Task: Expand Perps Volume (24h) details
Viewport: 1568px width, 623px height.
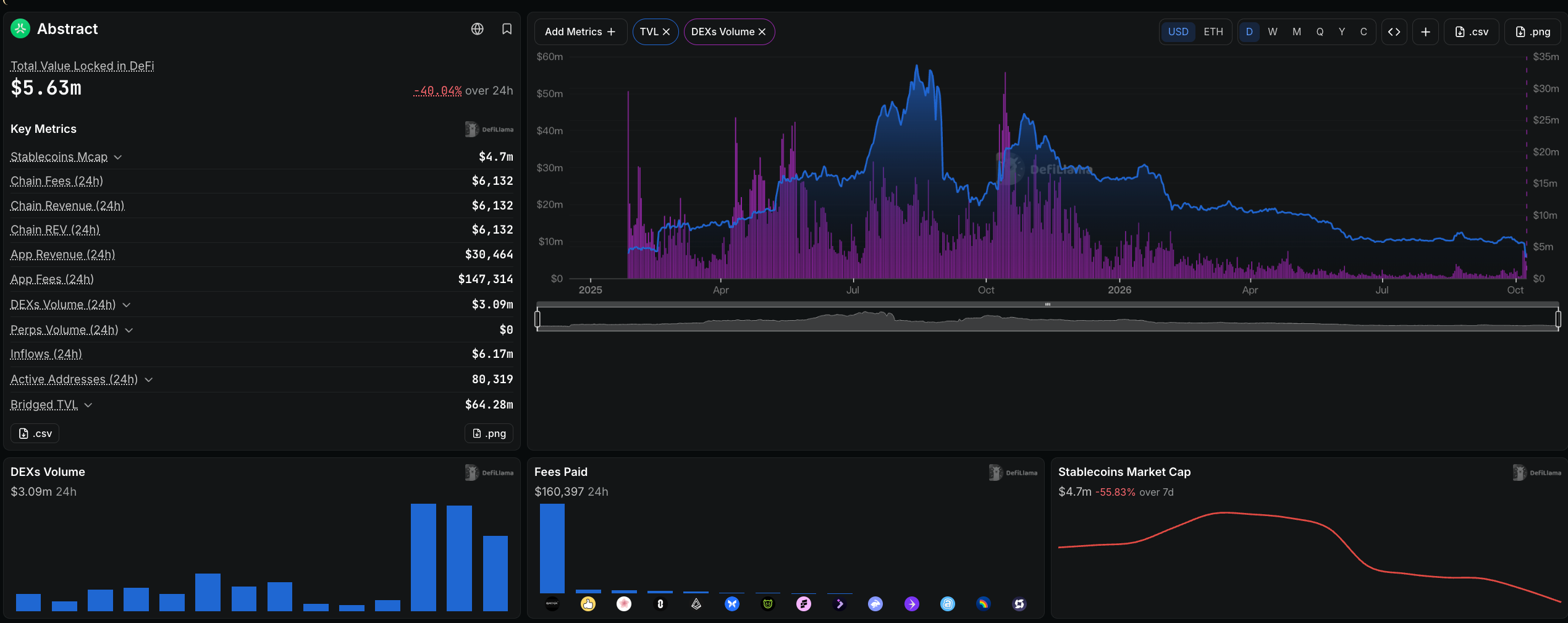Action: (129, 330)
